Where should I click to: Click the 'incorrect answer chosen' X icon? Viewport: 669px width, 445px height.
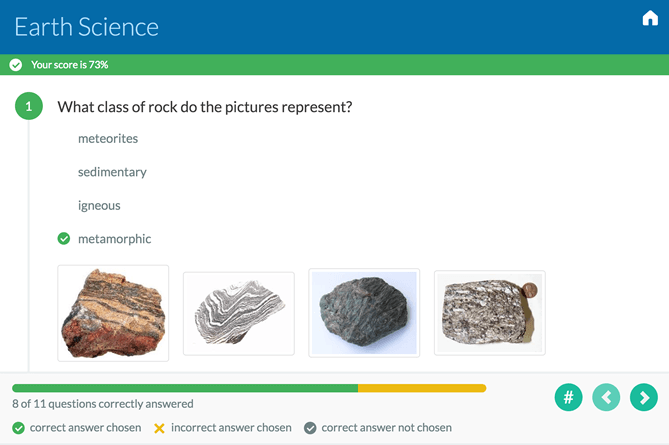(159, 428)
